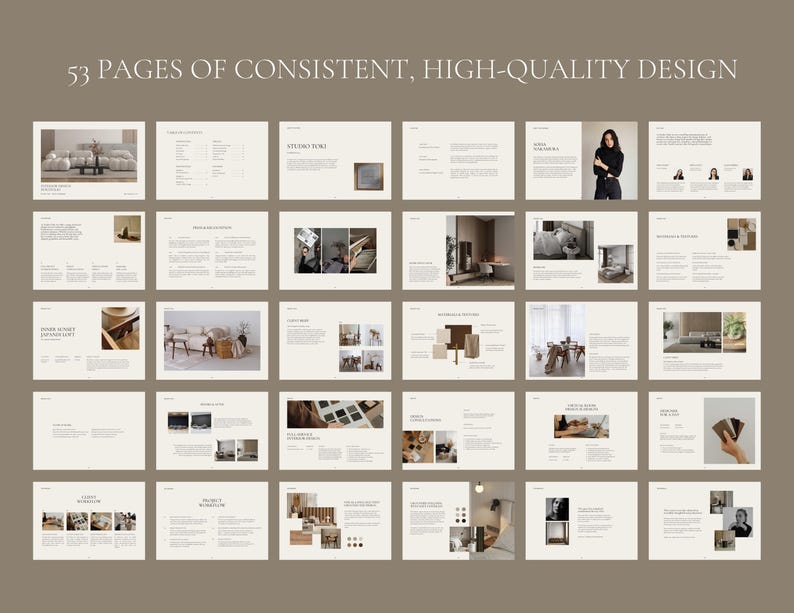Select the dining room with curtains page

click(x=581, y=341)
